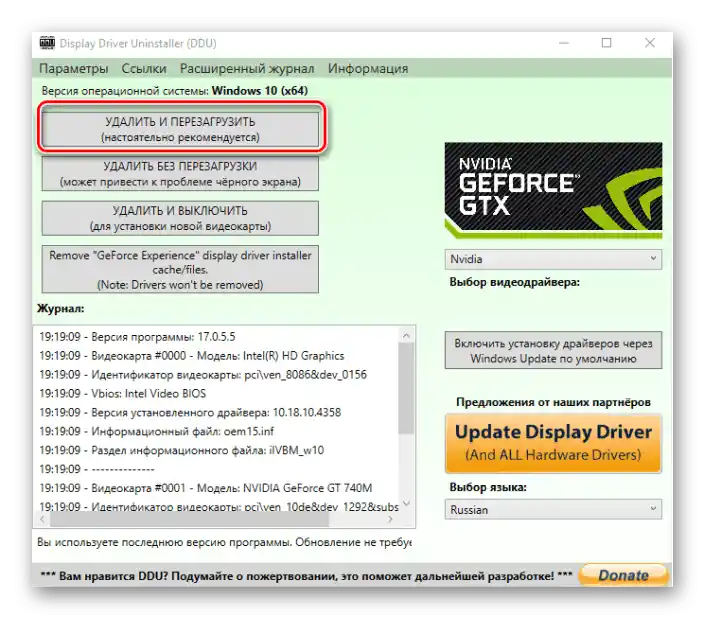The height and width of the screenshot is (619, 705).
Task: Open the Расширенный журнал menu
Action: tap(247, 69)
